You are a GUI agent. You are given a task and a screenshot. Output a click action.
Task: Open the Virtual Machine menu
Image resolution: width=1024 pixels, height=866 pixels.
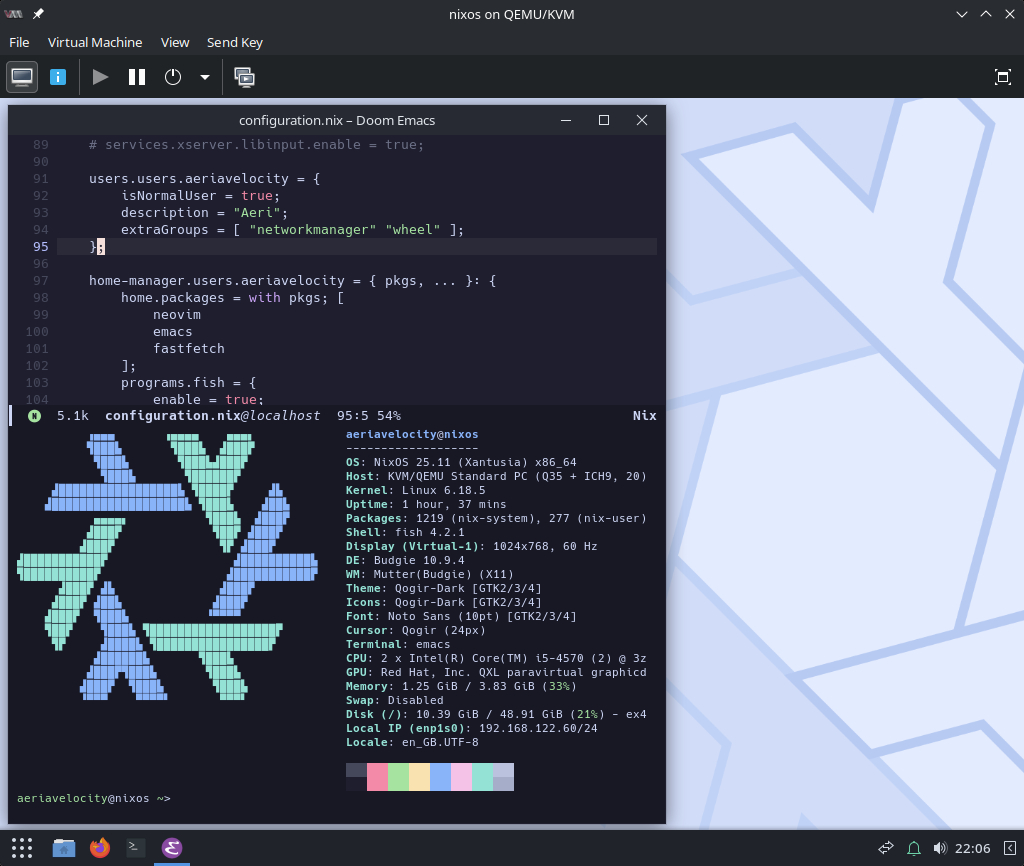pyautogui.click(x=95, y=42)
